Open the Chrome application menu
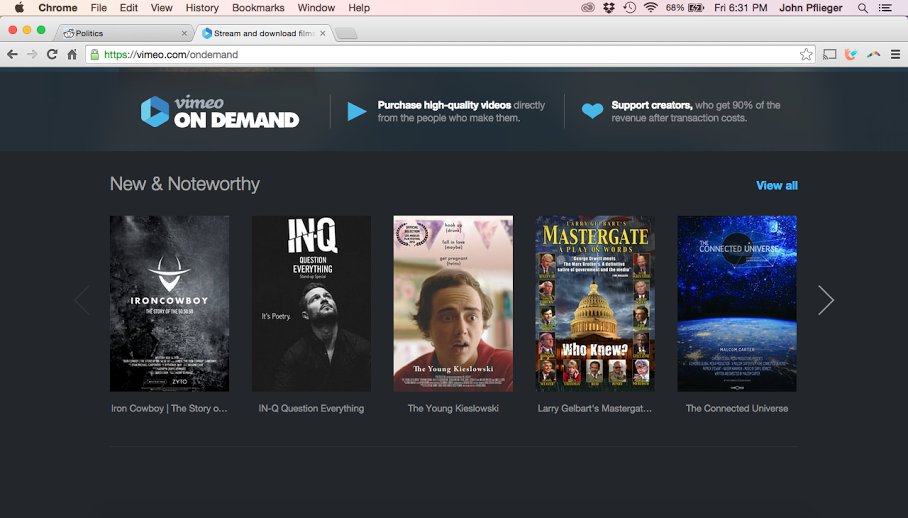Image resolution: width=908 pixels, height=518 pixels. [x=57, y=8]
